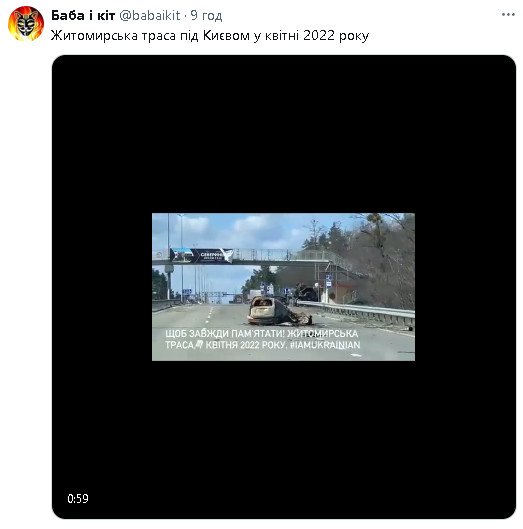Click the ЩОБ ЗАВЖДИ ПАМ'ЯТАТИ caption in video
The height and width of the screenshot is (529, 523).
point(225,334)
